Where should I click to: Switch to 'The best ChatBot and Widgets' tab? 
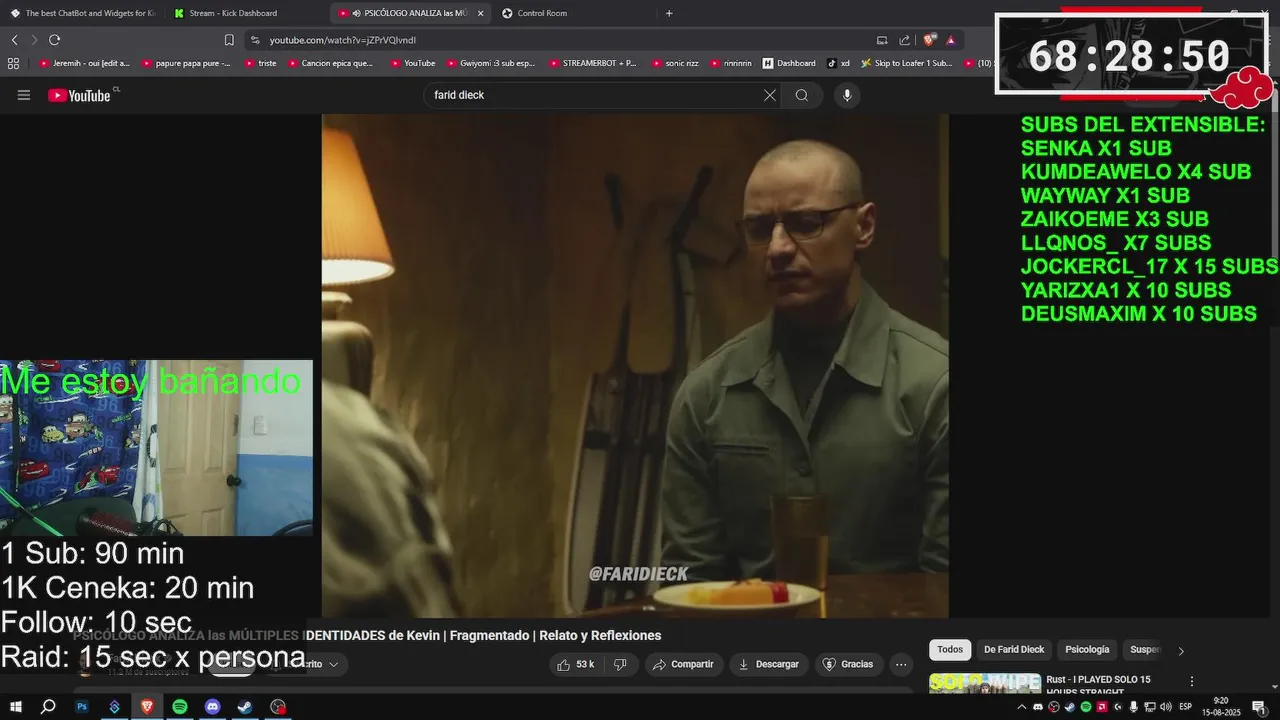[x=82, y=13]
